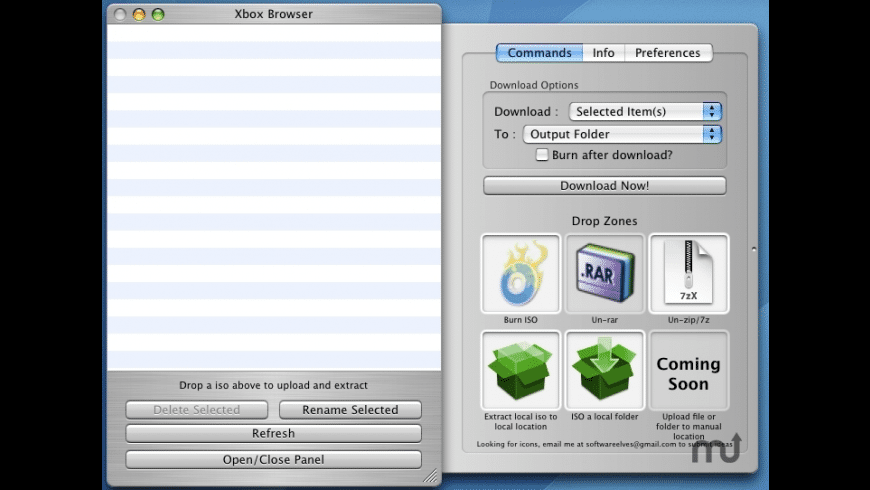The height and width of the screenshot is (490, 870).
Task: Click the Delete Selected button
Action: pos(196,410)
